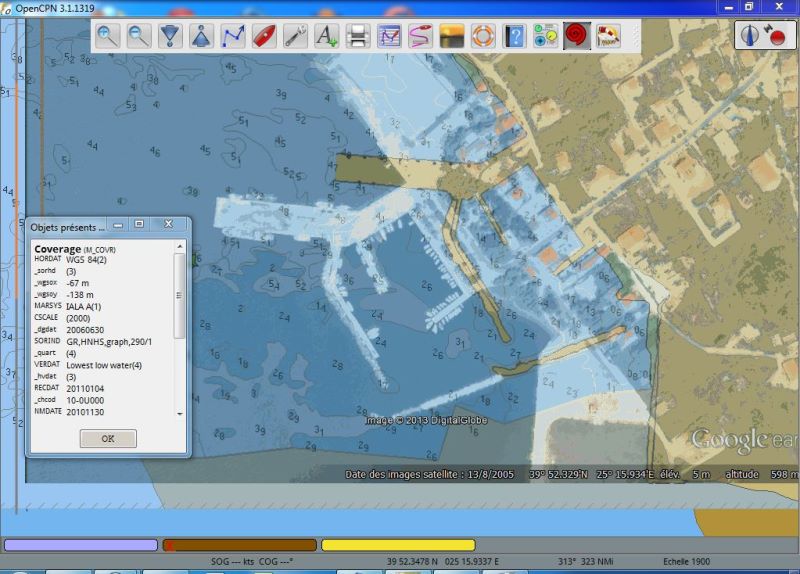Click the '20110104' RECDAT value
Viewport: 800px width, 574px height.
point(85,389)
